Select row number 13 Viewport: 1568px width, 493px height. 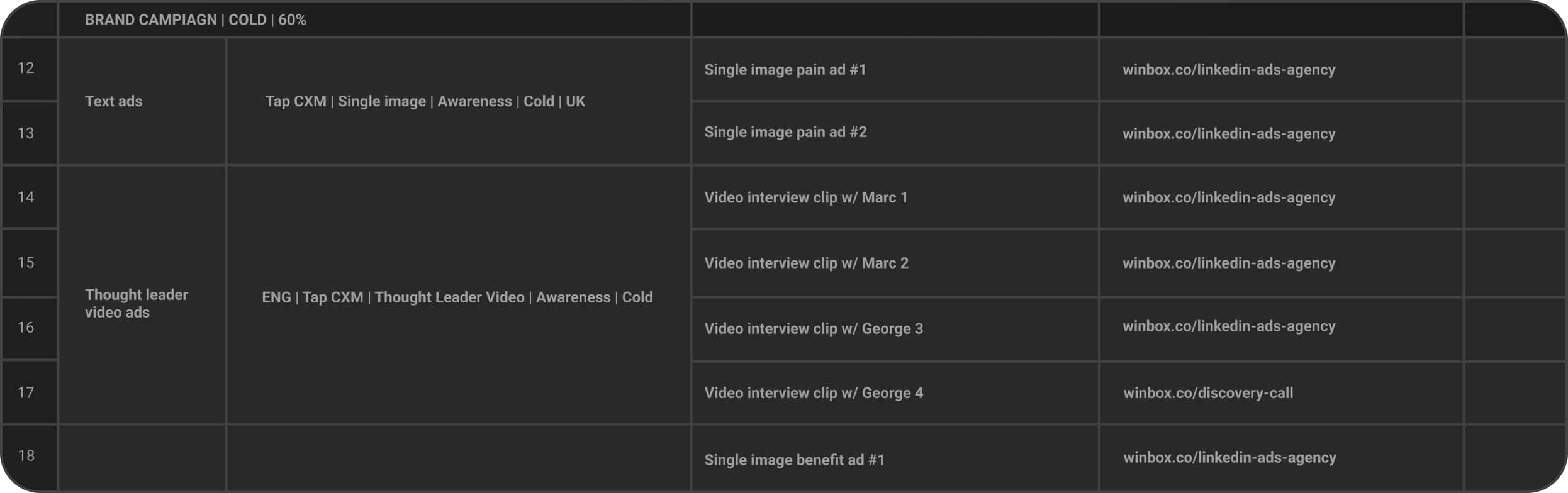click(29, 133)
